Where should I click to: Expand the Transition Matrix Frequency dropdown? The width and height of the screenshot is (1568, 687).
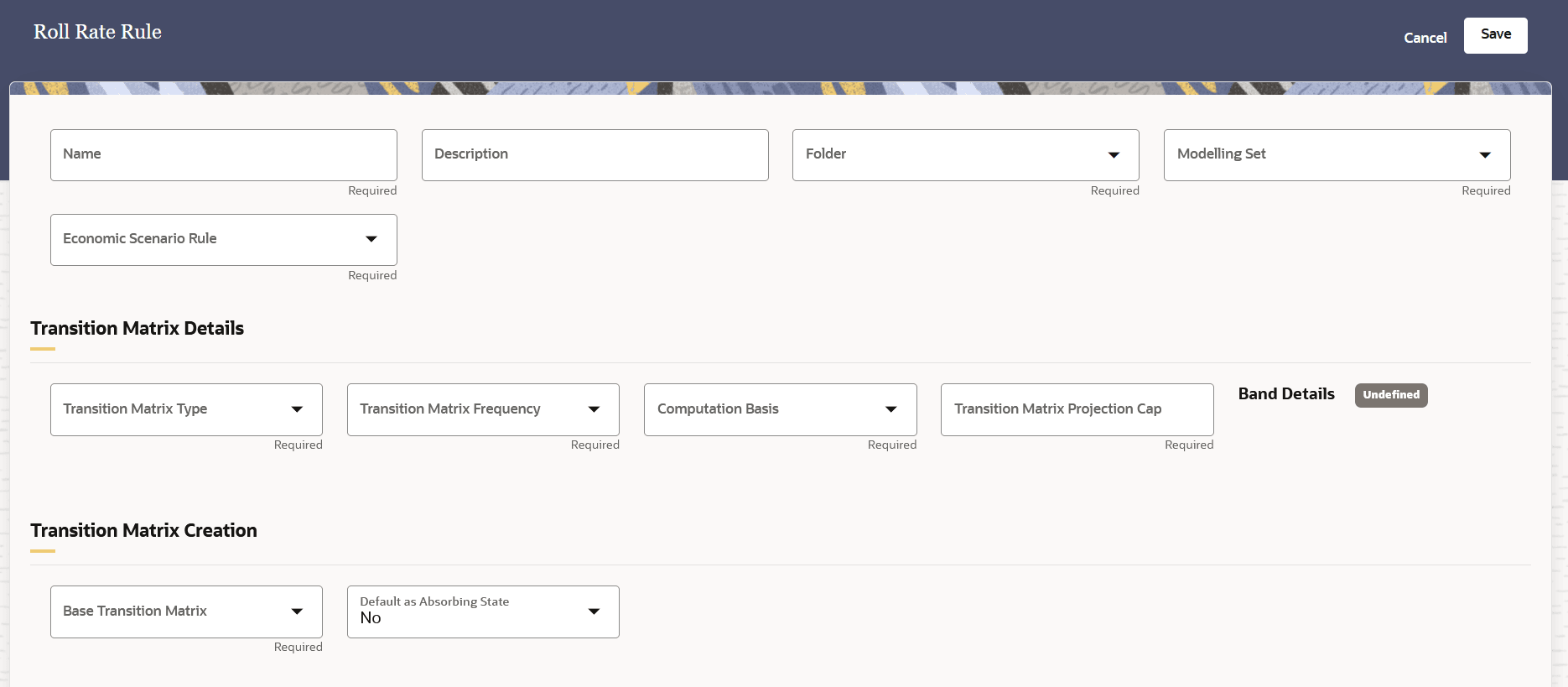pos(483,409)
